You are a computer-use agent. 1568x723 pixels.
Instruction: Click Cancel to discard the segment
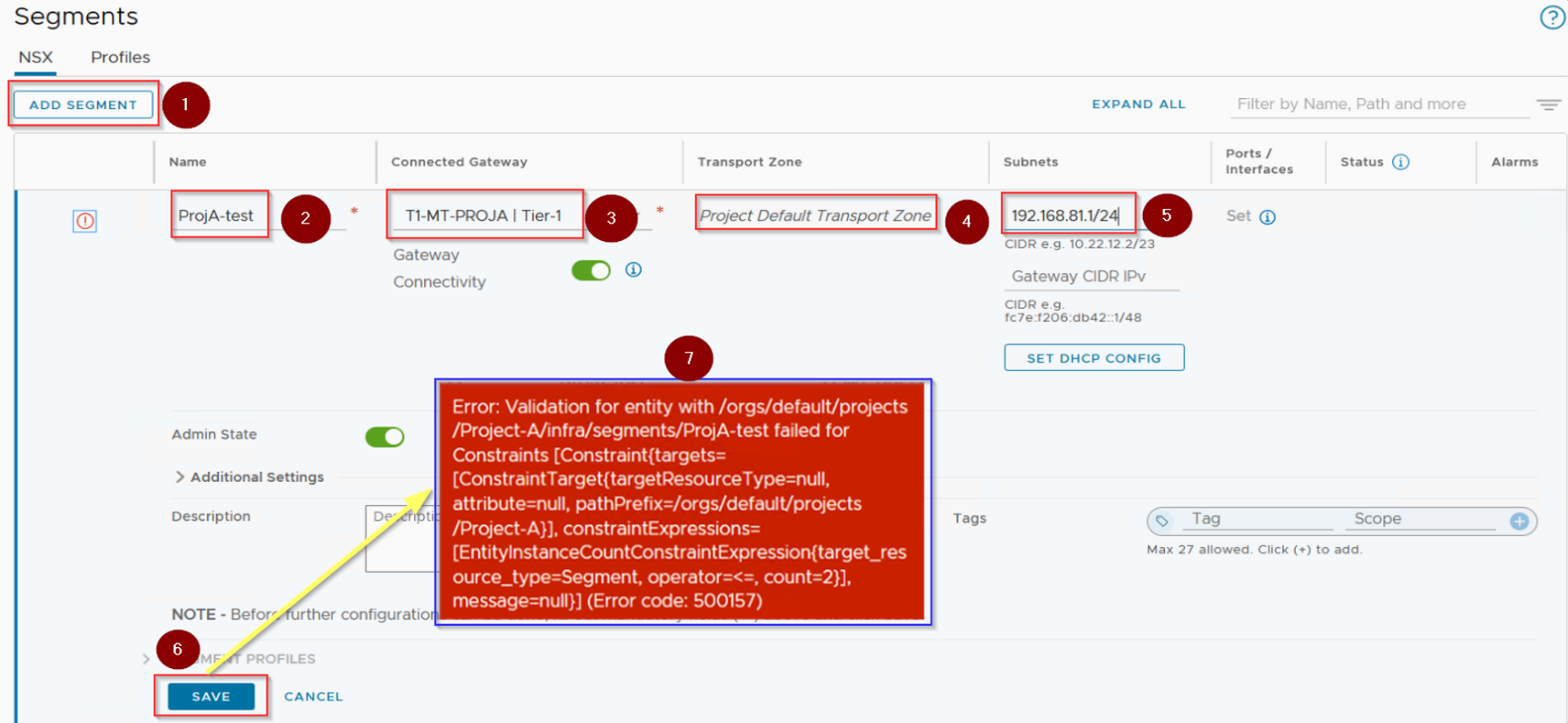[x=313, y=697]
